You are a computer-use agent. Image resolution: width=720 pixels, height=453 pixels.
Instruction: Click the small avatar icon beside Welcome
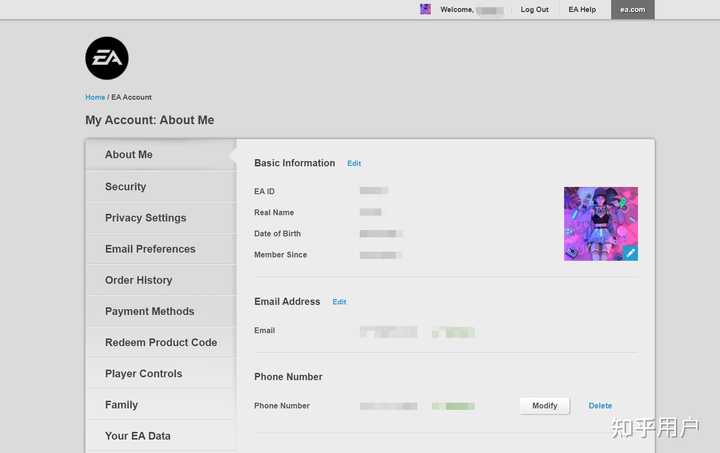425,9
